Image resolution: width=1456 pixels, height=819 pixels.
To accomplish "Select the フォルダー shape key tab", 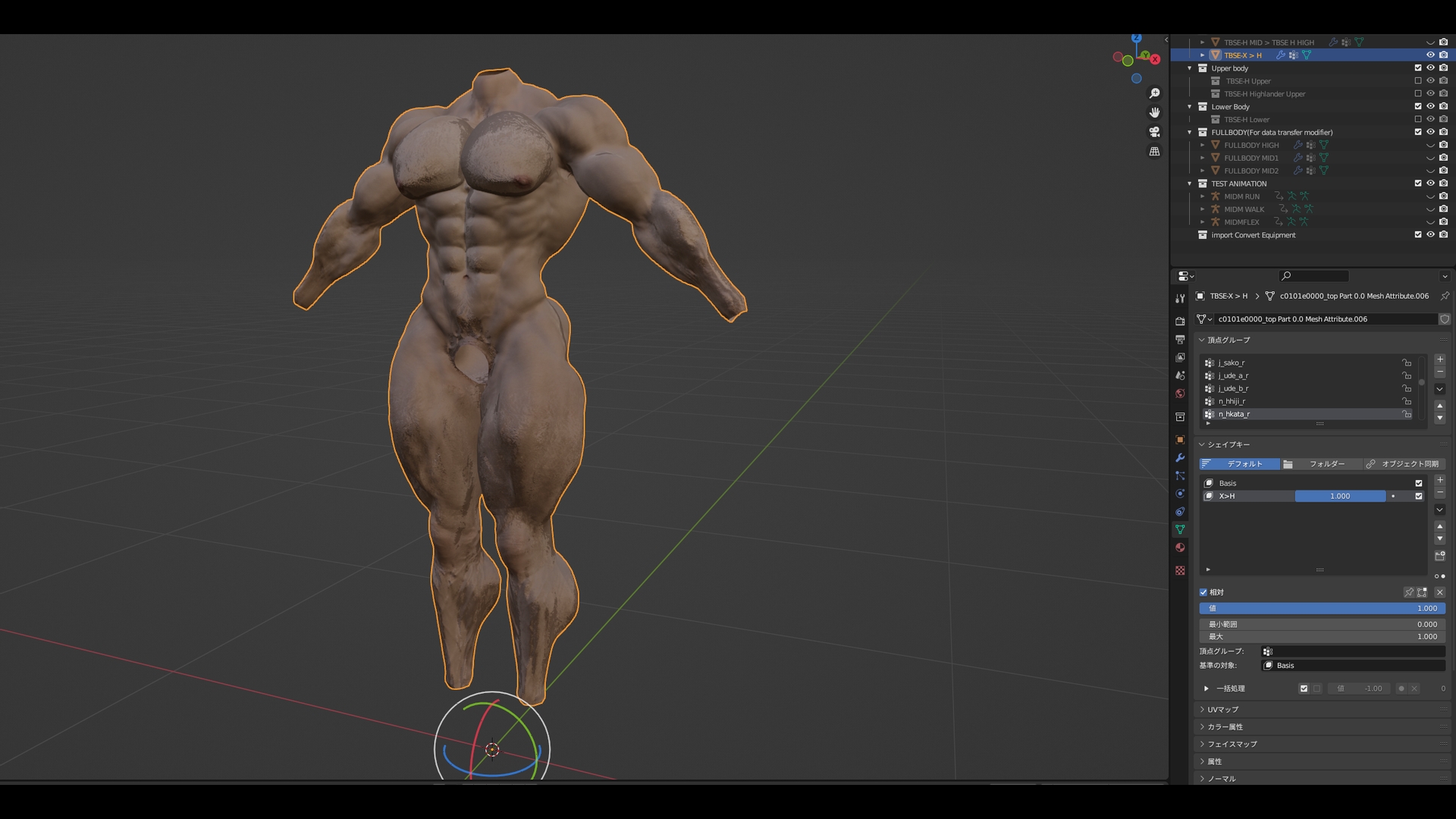I will (x=1320, y=464).
